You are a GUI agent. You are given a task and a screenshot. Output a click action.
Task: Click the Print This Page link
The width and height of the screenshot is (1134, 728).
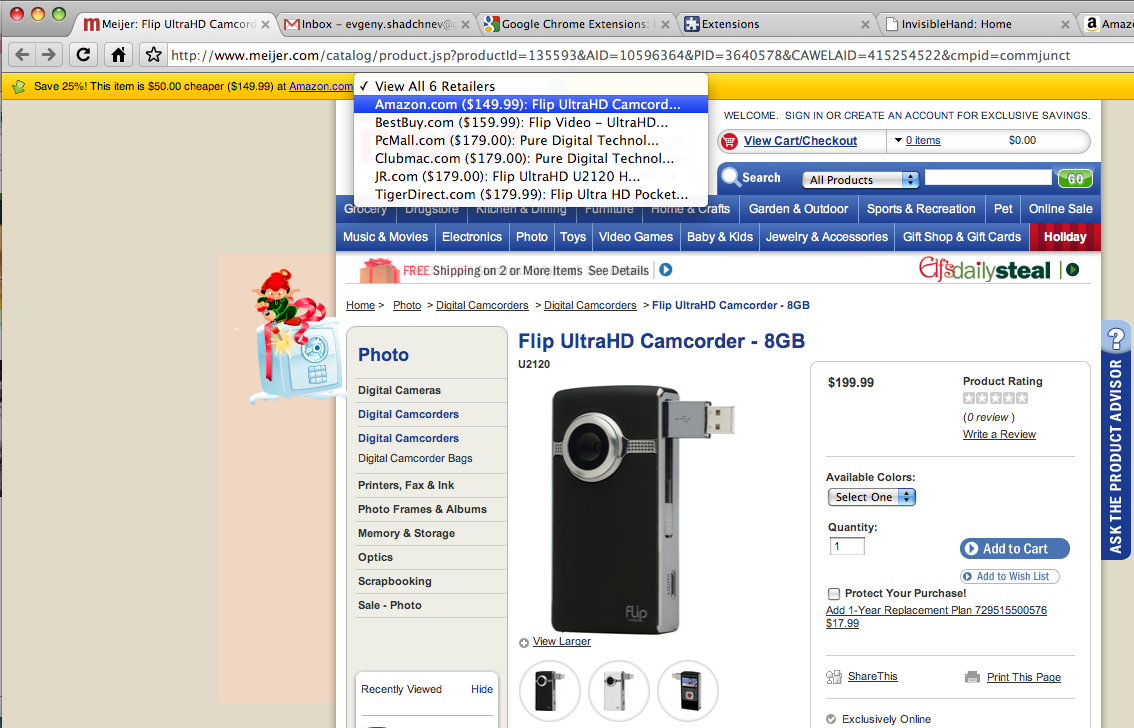[1023, 677]
